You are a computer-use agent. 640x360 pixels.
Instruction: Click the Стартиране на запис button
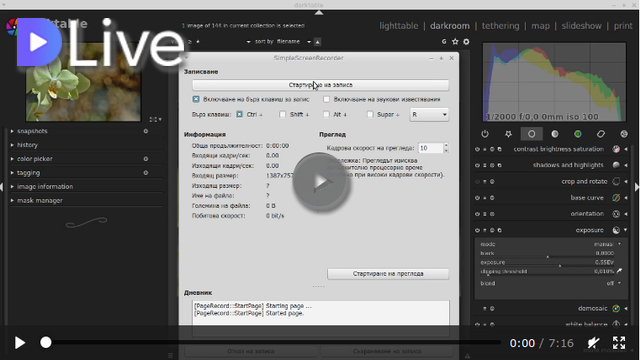(x=320, y=85)
